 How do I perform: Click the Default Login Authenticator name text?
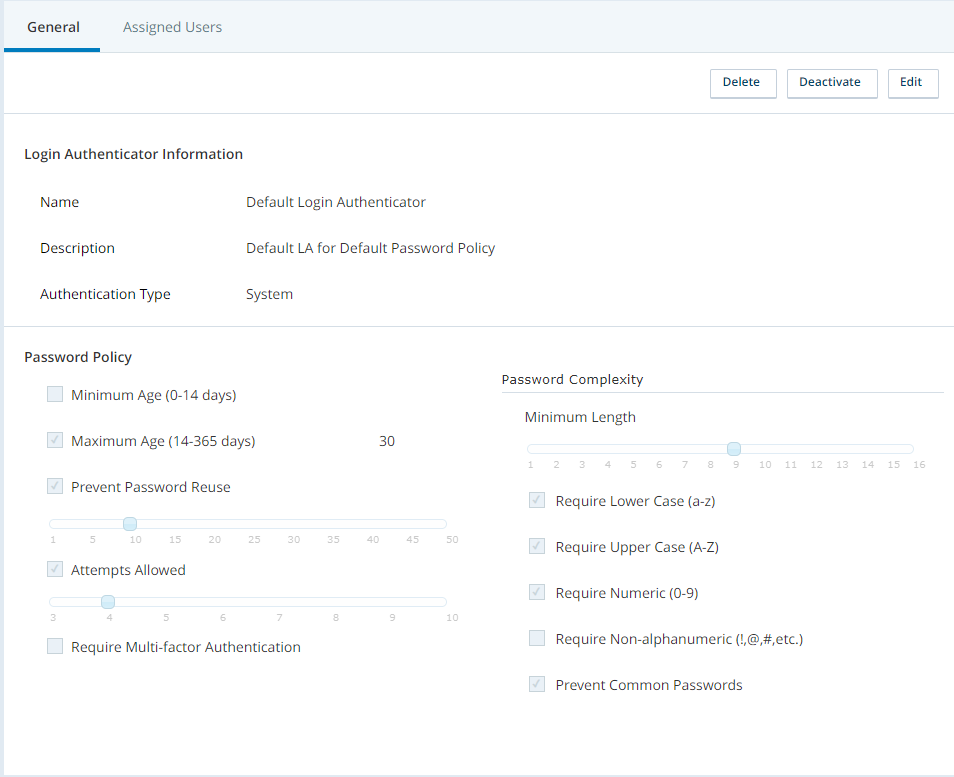point(336,203)
